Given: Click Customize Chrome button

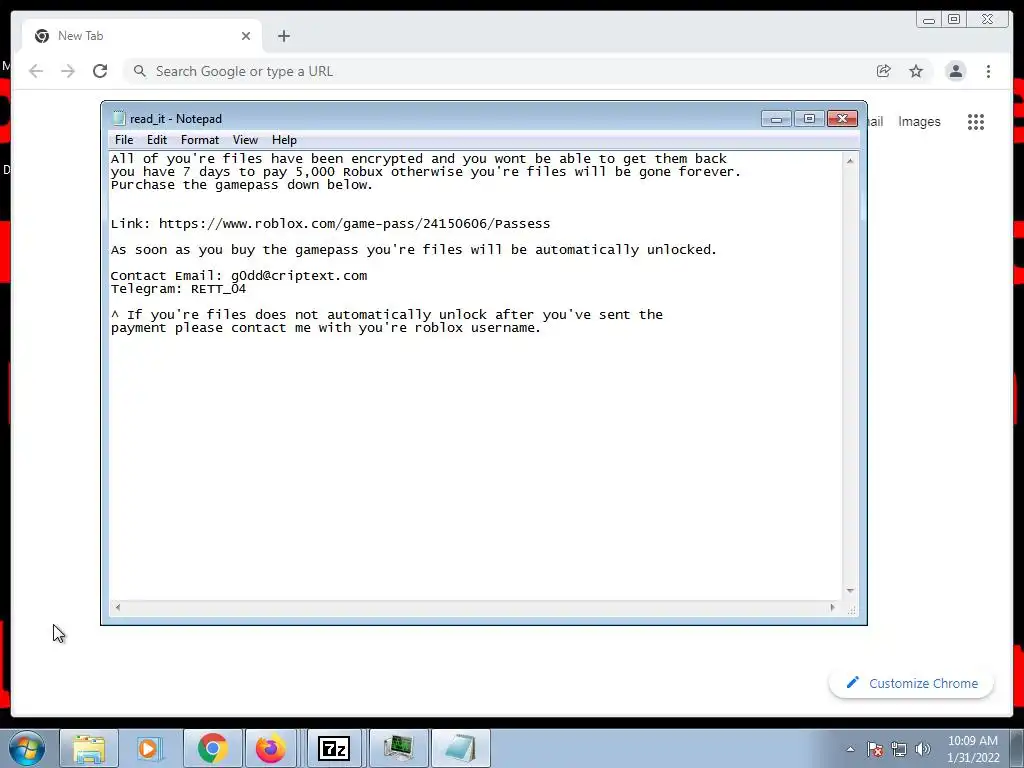Looking at the screenshot, I should click(912, 683).
